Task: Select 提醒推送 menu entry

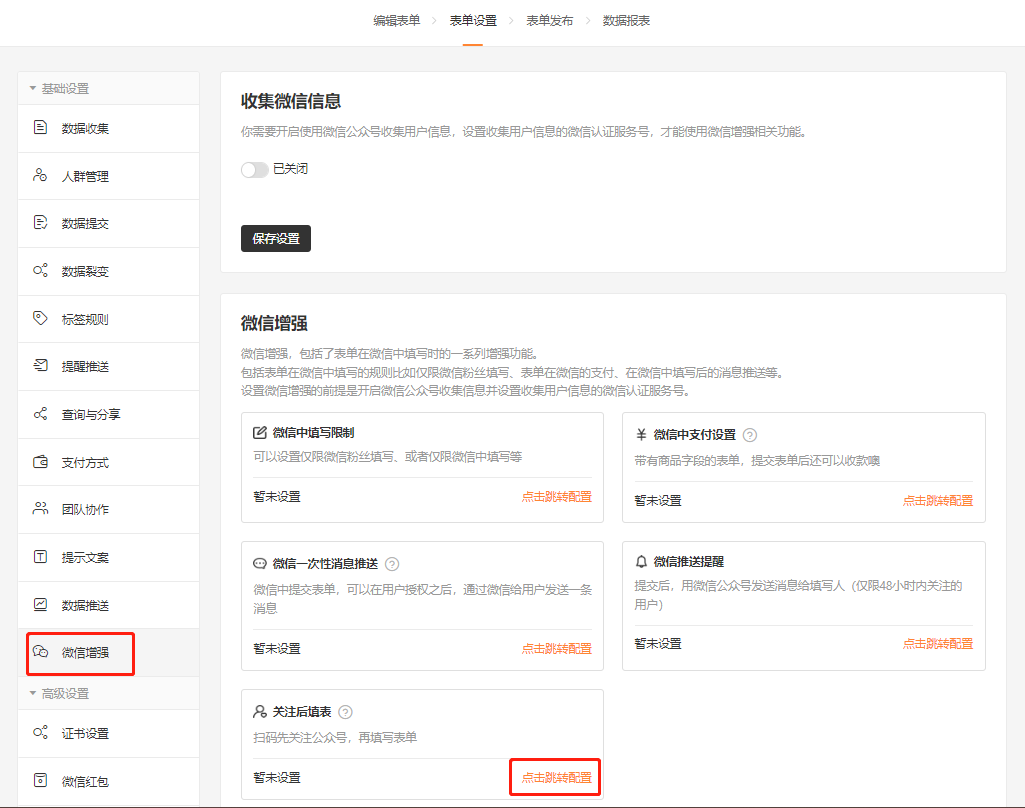Action: point(109,367)
